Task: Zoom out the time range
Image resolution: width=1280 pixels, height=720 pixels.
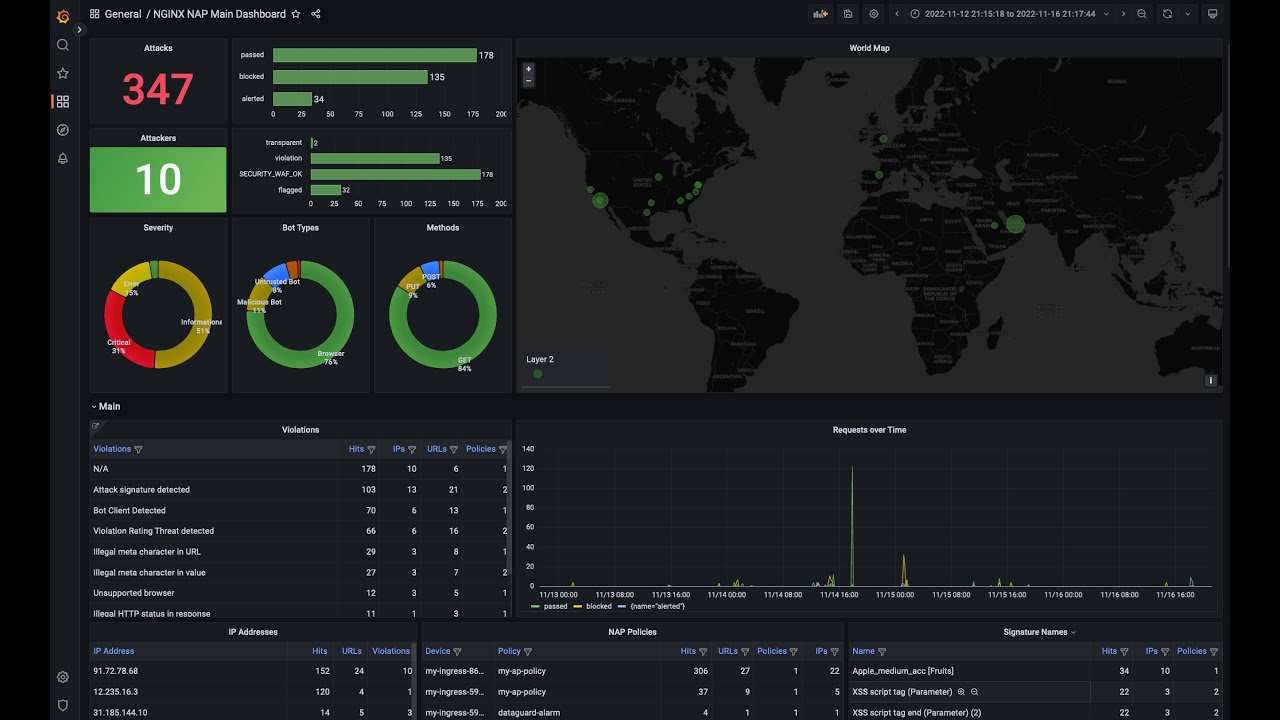Action: 1142,14
